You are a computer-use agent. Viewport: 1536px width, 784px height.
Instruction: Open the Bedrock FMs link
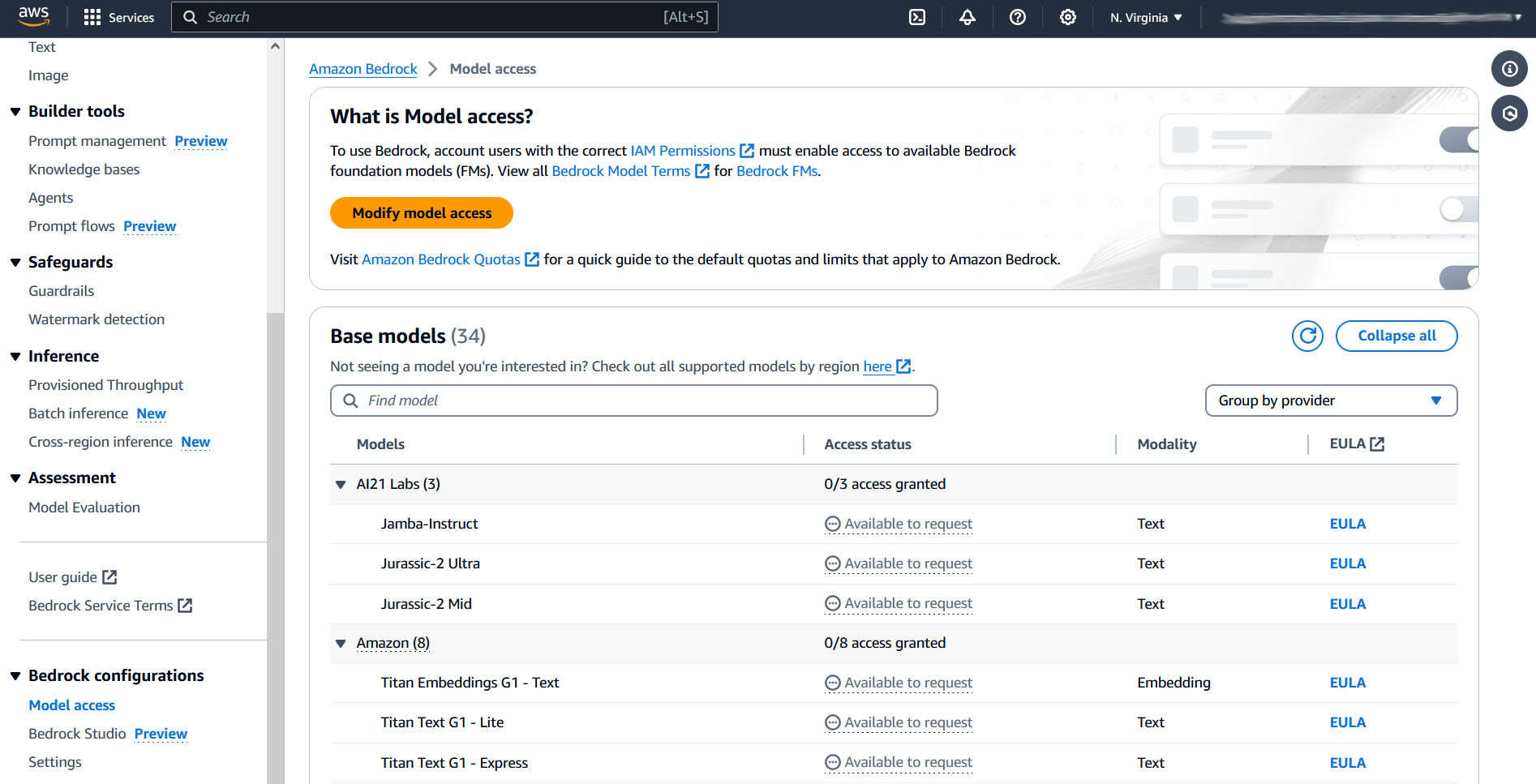[777, 171]
